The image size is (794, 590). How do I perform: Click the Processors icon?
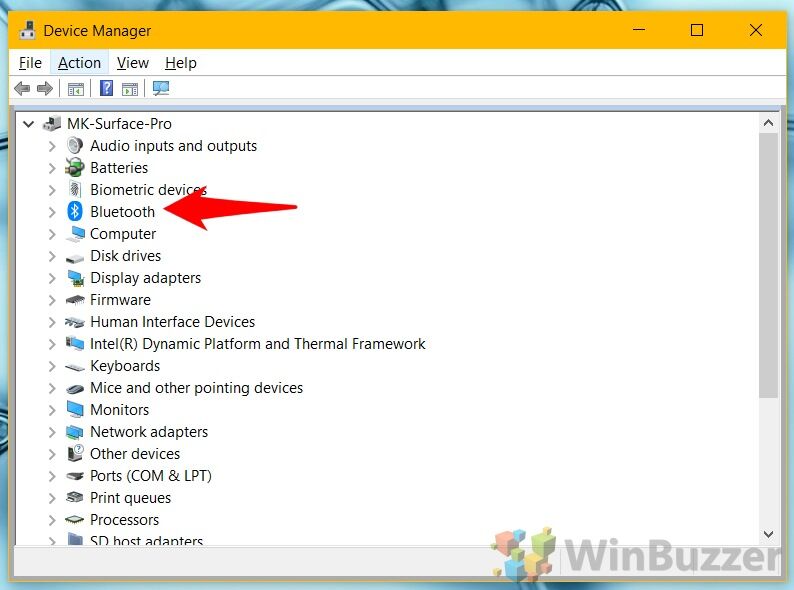click(75, 520)
